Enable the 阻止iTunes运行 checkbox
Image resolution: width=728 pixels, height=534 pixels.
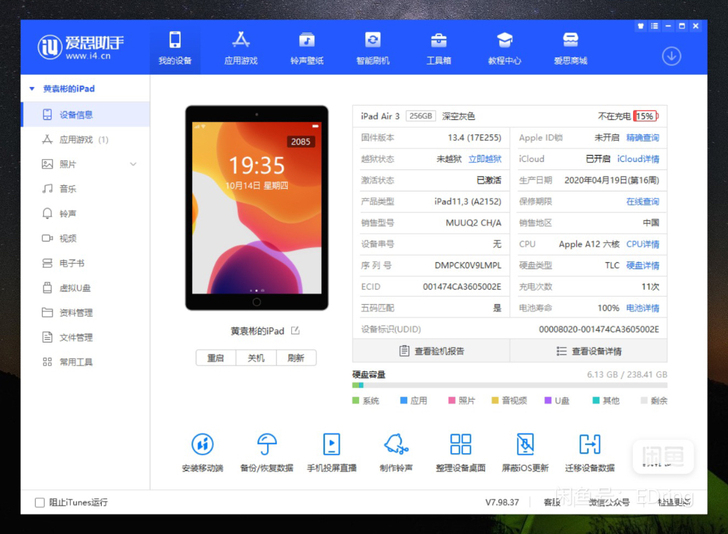click(x=40, y=502)
